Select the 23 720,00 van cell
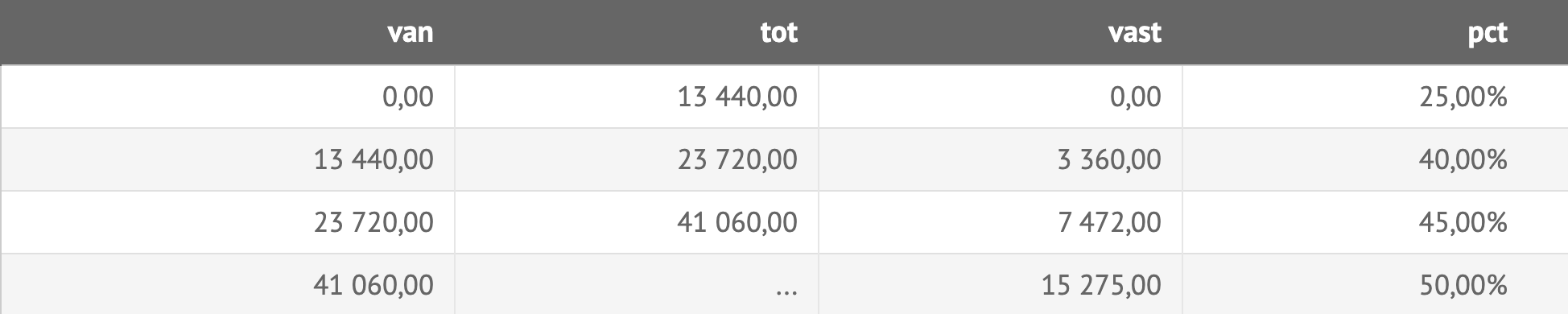The height and width of the screenshot is (314, 1568). (x=228, y=222)
